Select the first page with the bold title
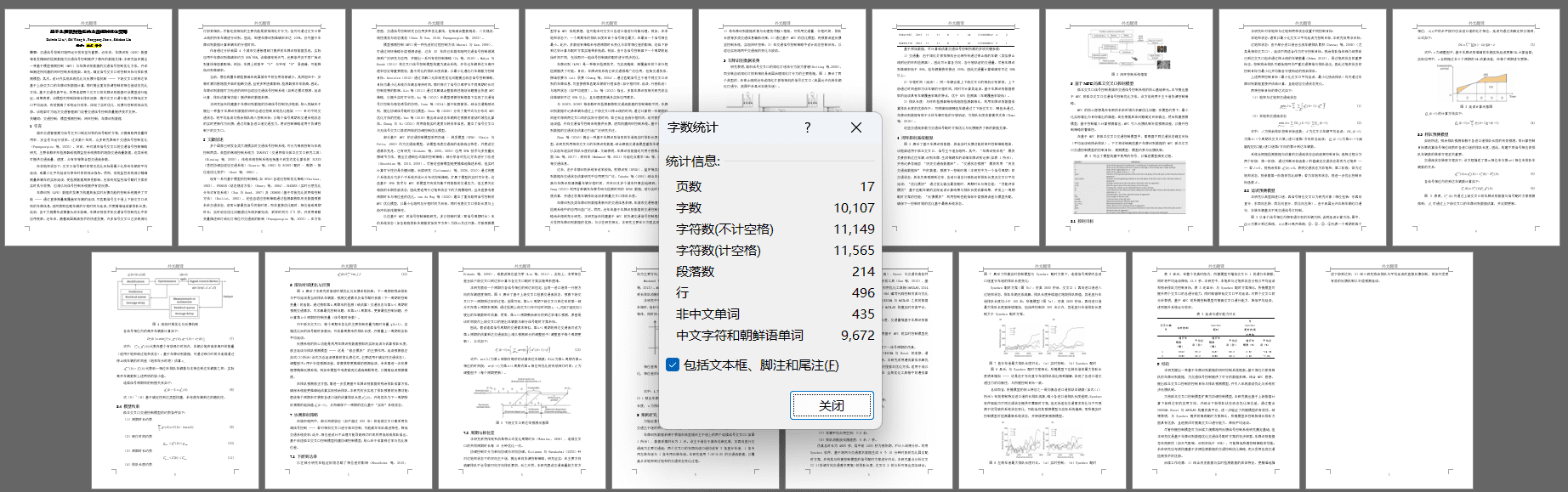 coord(88,127)
